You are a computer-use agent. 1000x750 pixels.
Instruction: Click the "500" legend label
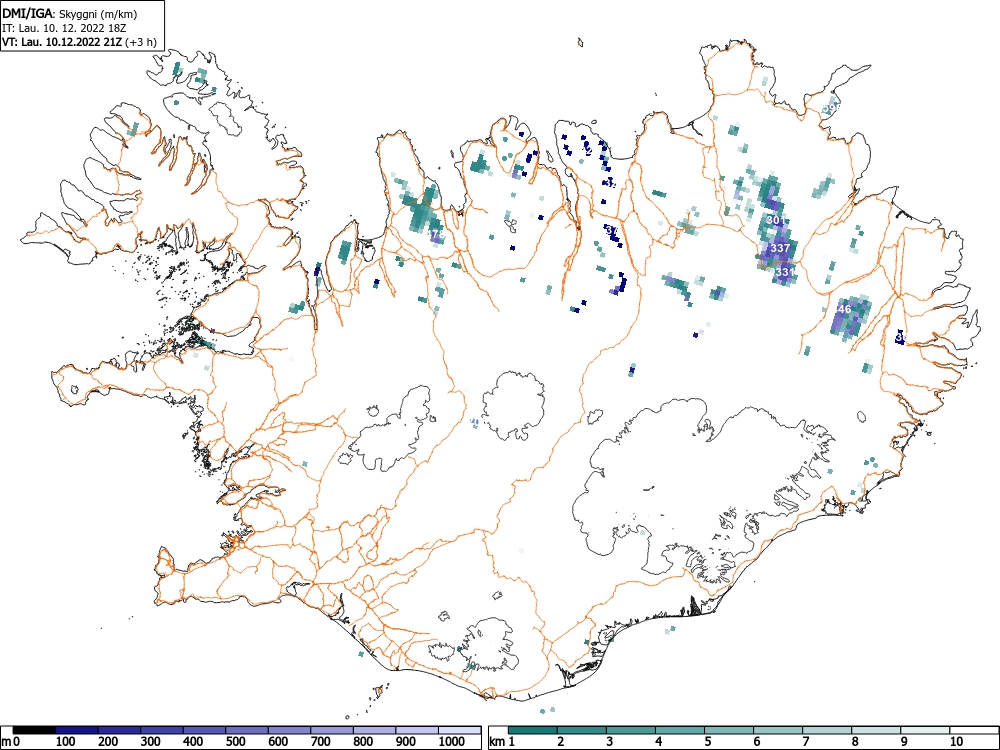click(x=236, y=742)
